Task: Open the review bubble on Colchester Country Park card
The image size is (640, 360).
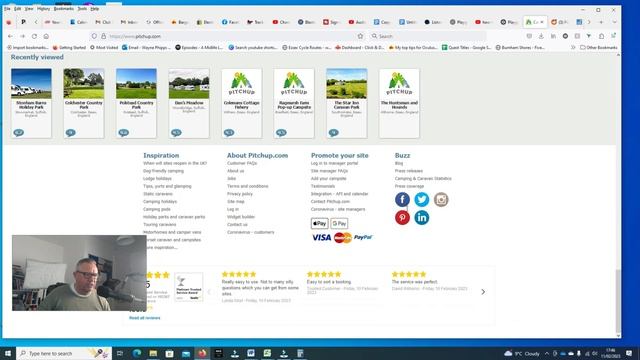Action: tap(71, 133)
